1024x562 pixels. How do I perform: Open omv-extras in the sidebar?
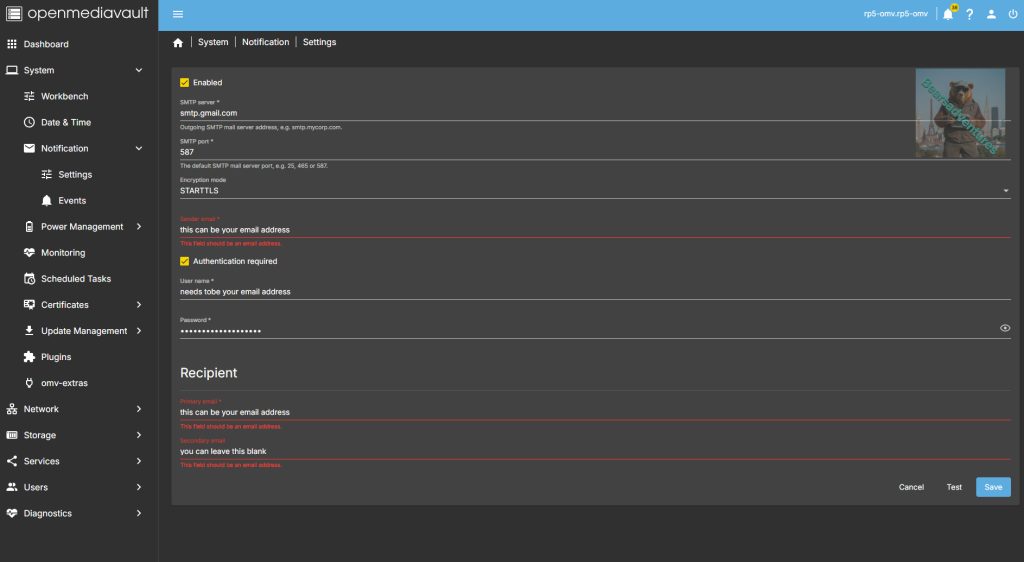coord(64,383)
